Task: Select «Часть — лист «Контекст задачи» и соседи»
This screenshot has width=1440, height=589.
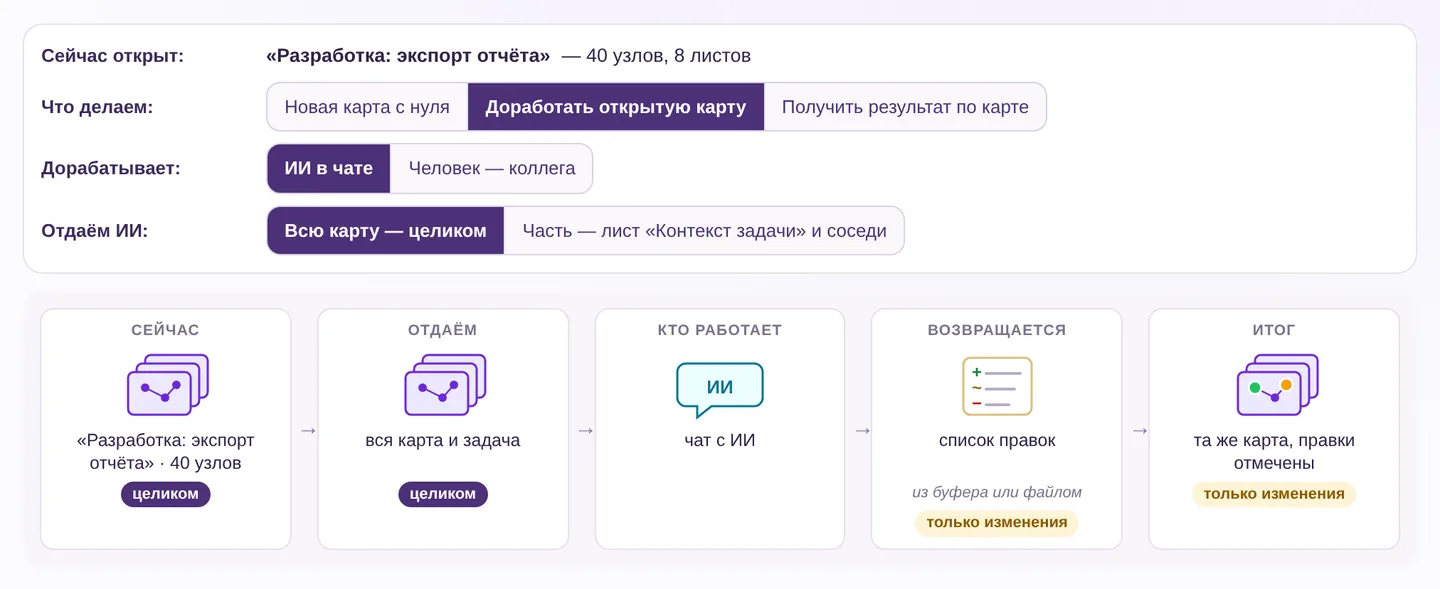Action: coord(704,231)
